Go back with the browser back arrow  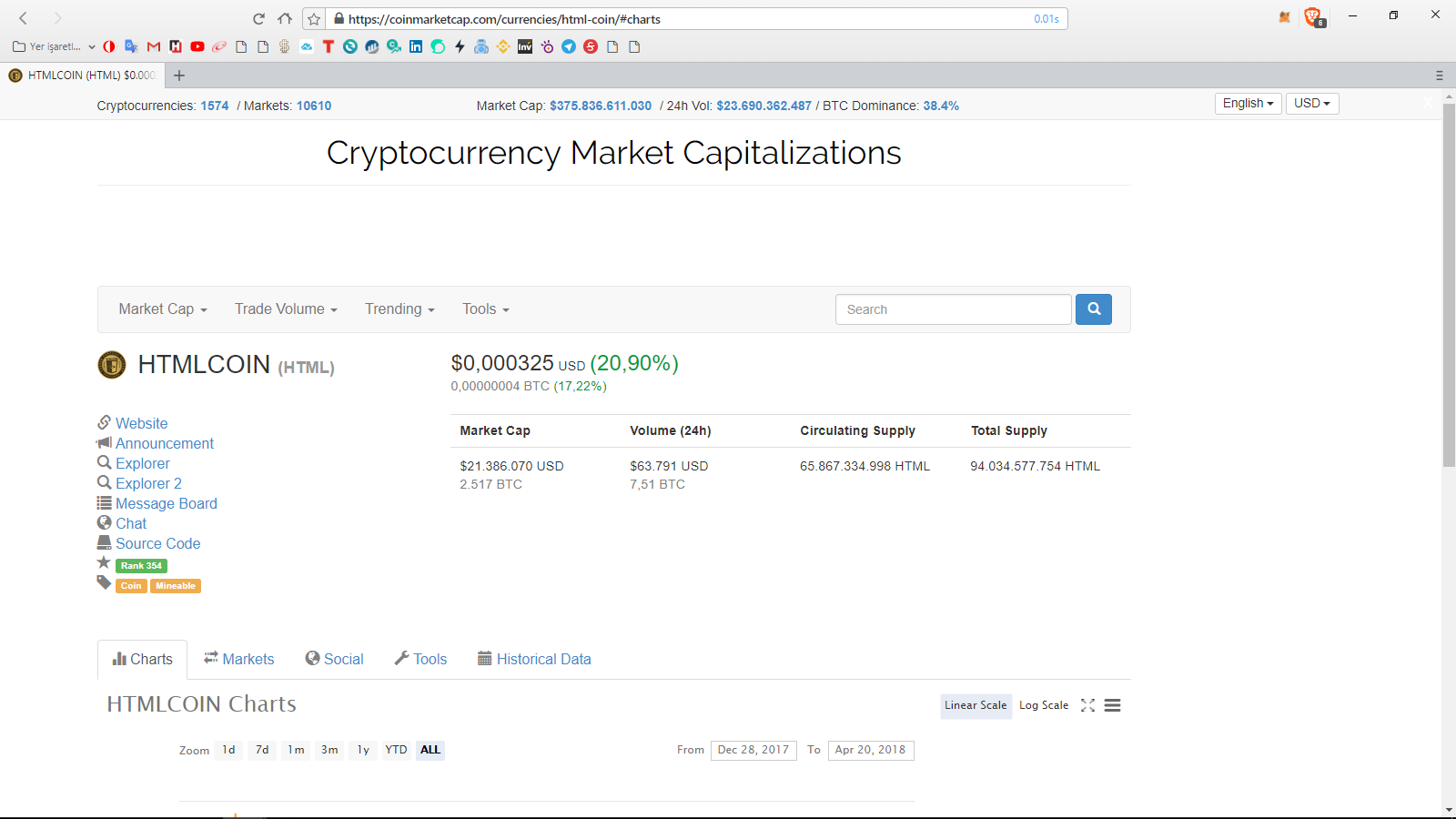[24, 18]
